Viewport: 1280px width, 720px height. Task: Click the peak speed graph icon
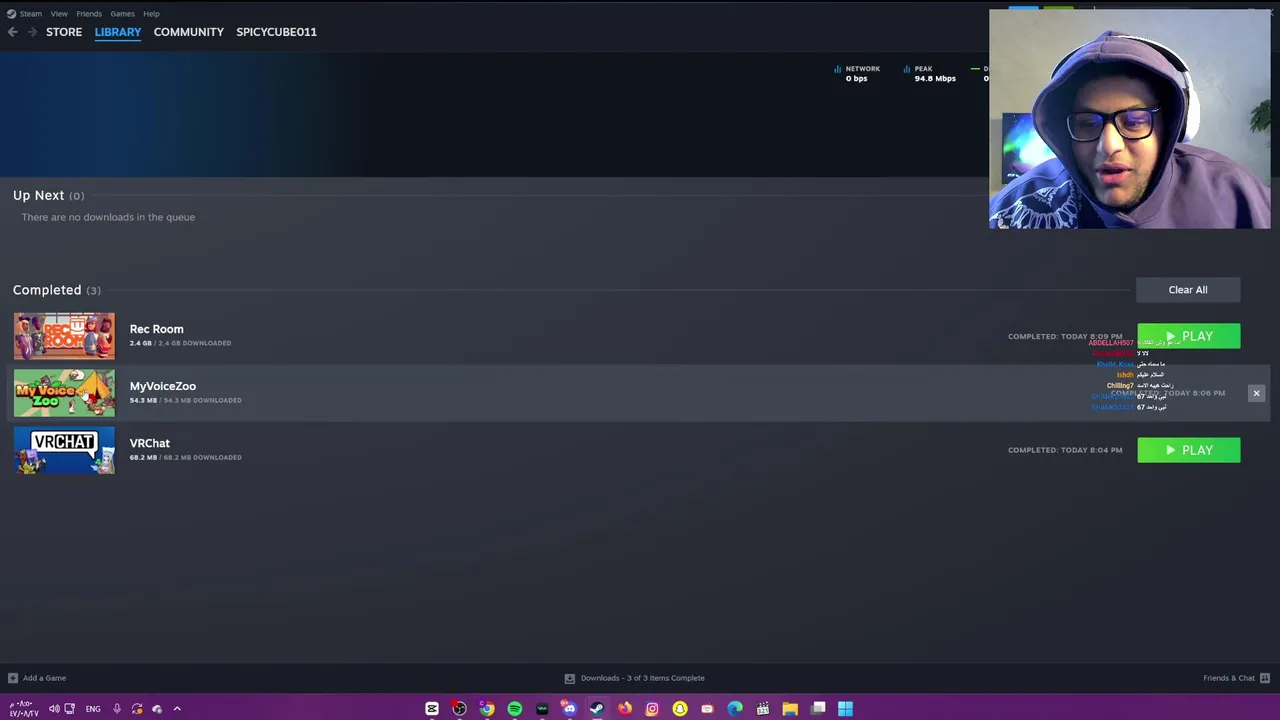coord(907,70)
